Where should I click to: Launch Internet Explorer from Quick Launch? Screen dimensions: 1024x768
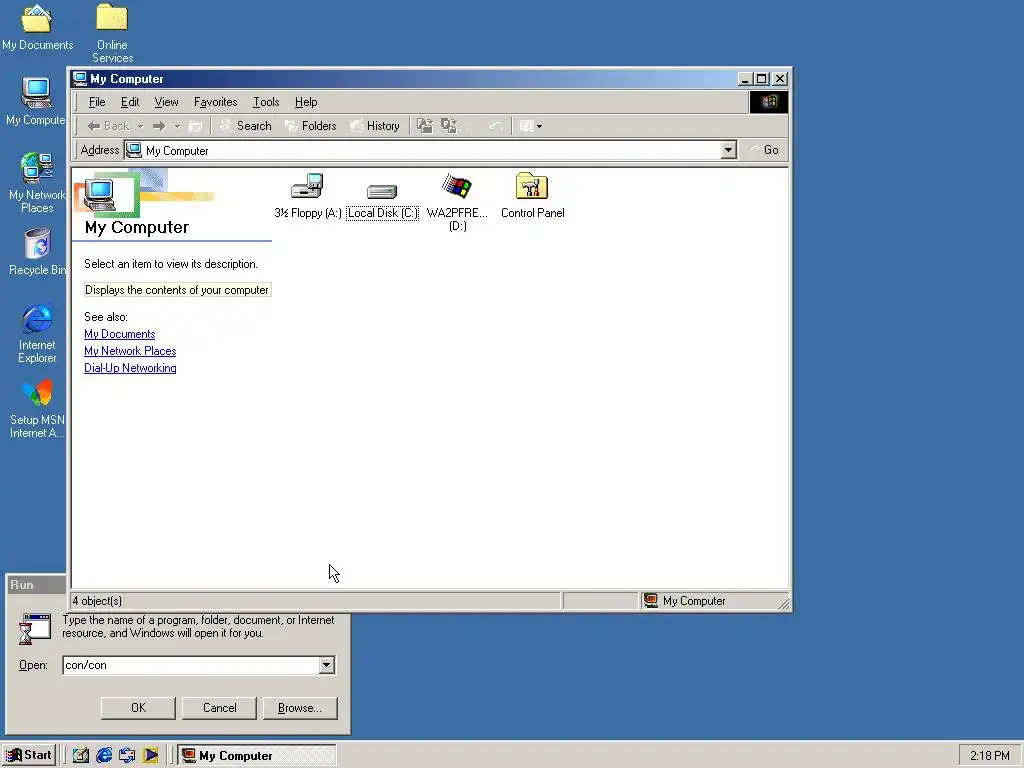tap(104, 756)
